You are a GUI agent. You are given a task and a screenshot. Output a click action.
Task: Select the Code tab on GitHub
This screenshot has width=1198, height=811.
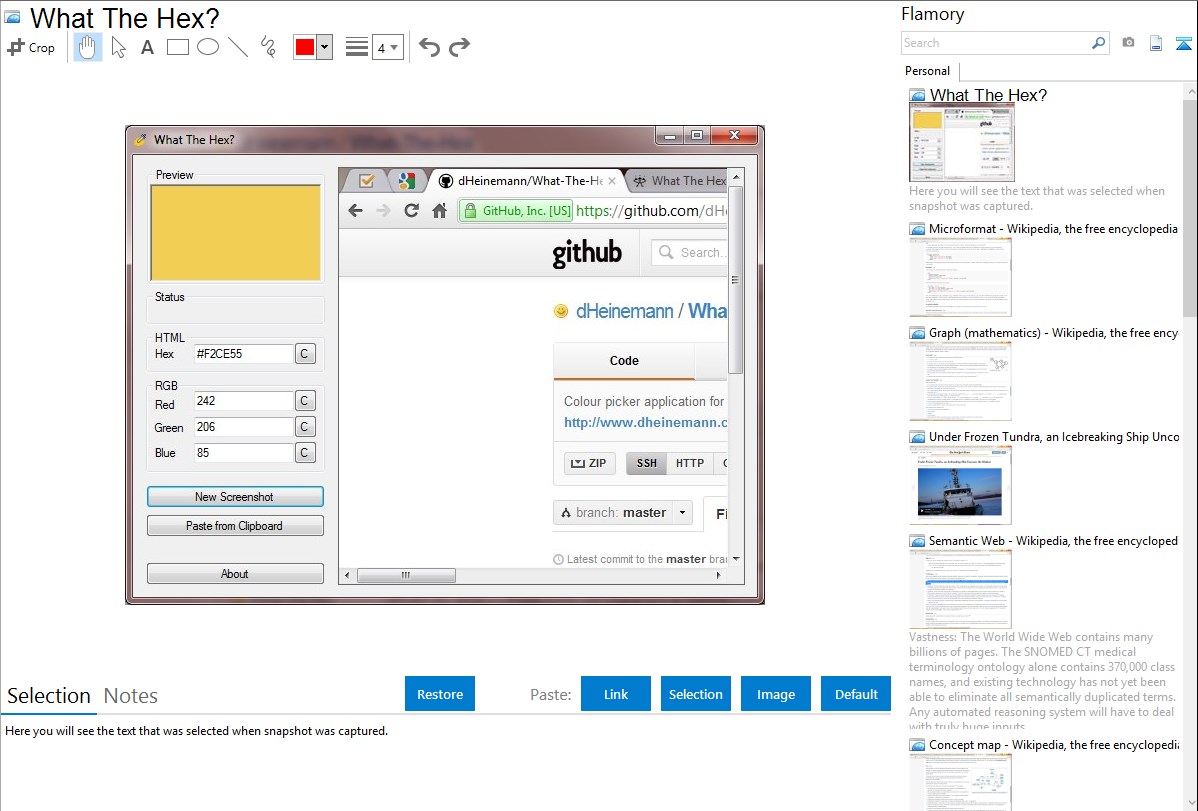(624, 361)
